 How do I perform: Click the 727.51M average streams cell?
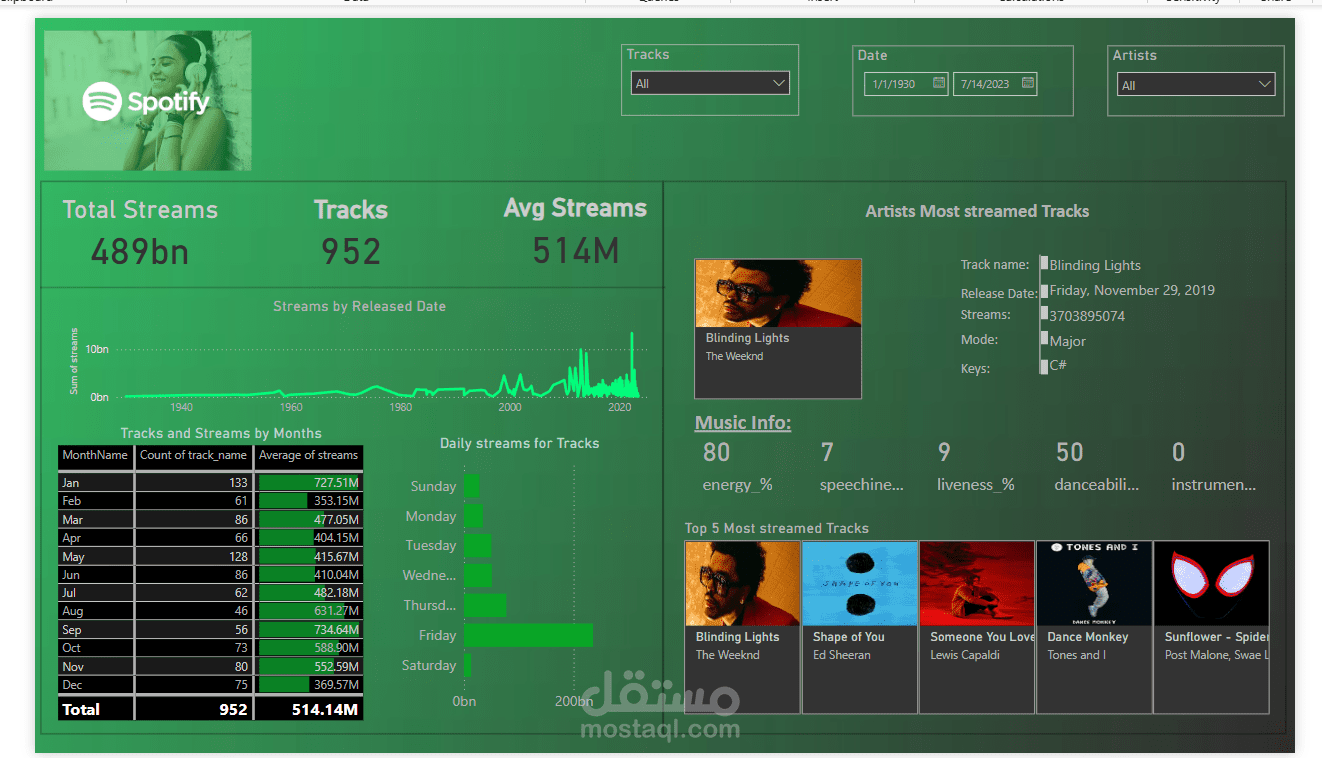tap(309, 482)
